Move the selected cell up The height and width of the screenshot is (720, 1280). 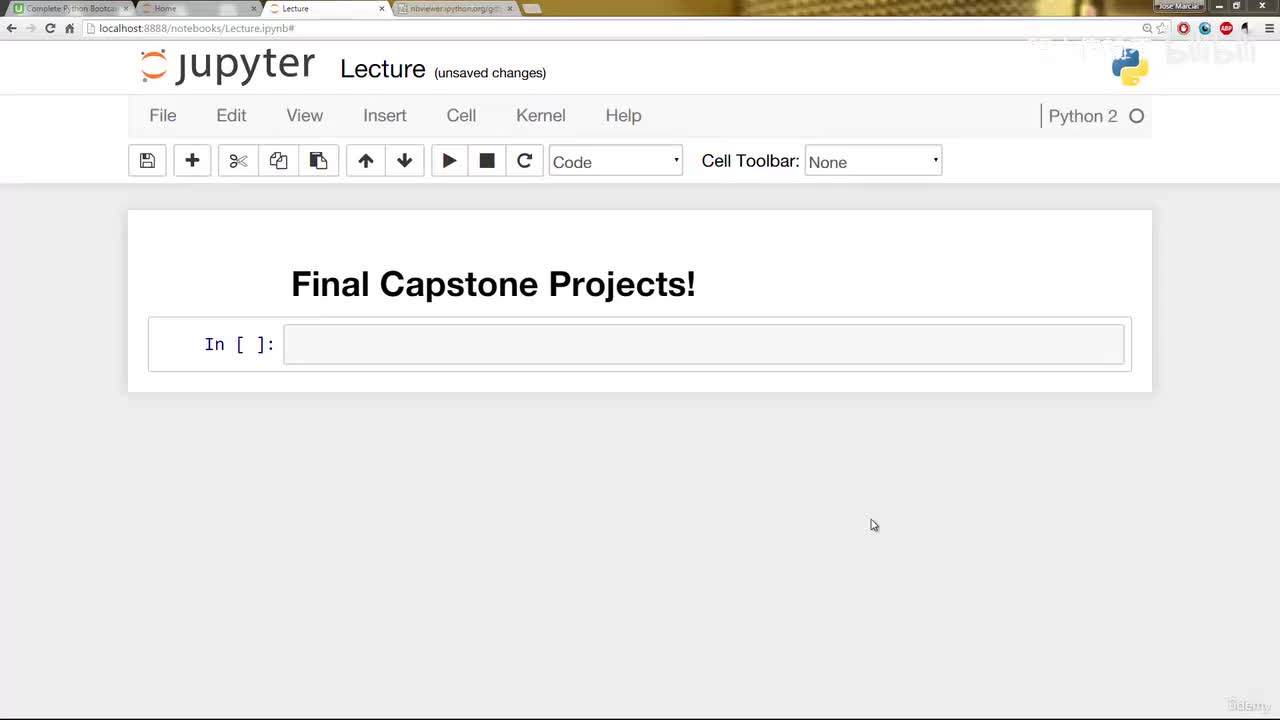pos(366,161)
